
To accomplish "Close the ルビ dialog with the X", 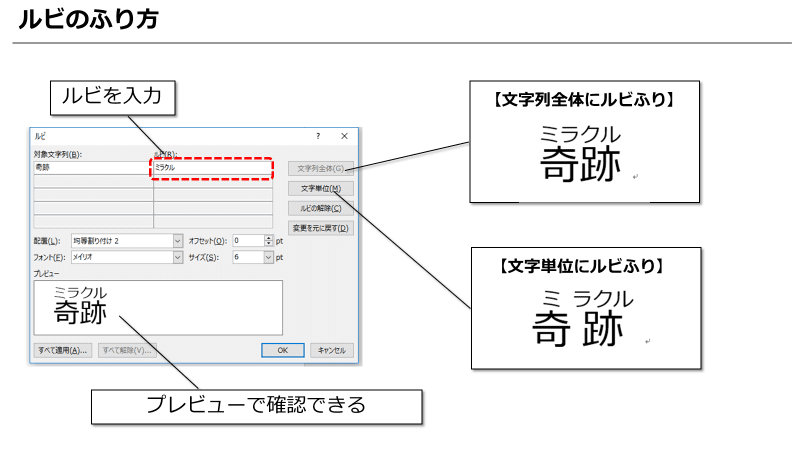I will (x=344, y=136).
